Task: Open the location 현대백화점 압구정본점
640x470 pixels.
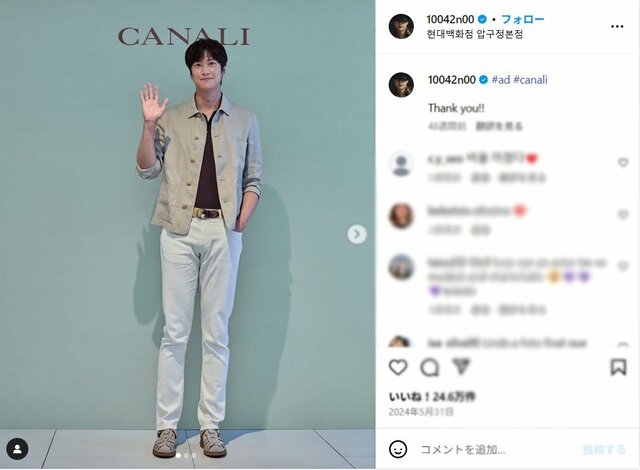Action: pos(474,34)
